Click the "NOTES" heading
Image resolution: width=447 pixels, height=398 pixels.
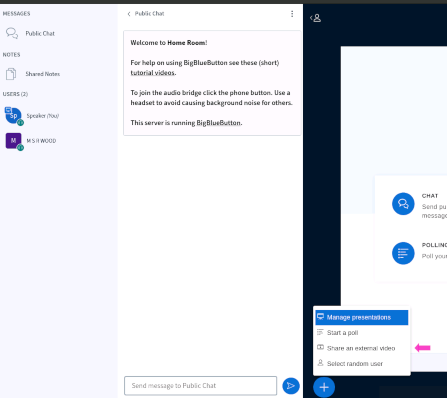click(x=11, y=55)
